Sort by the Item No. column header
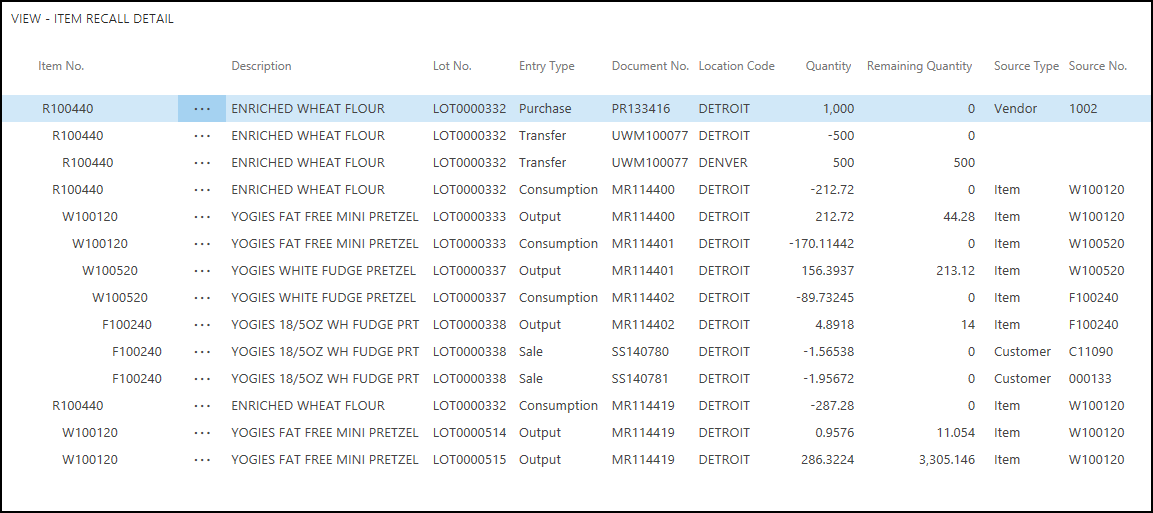 (x=61, y=66)
